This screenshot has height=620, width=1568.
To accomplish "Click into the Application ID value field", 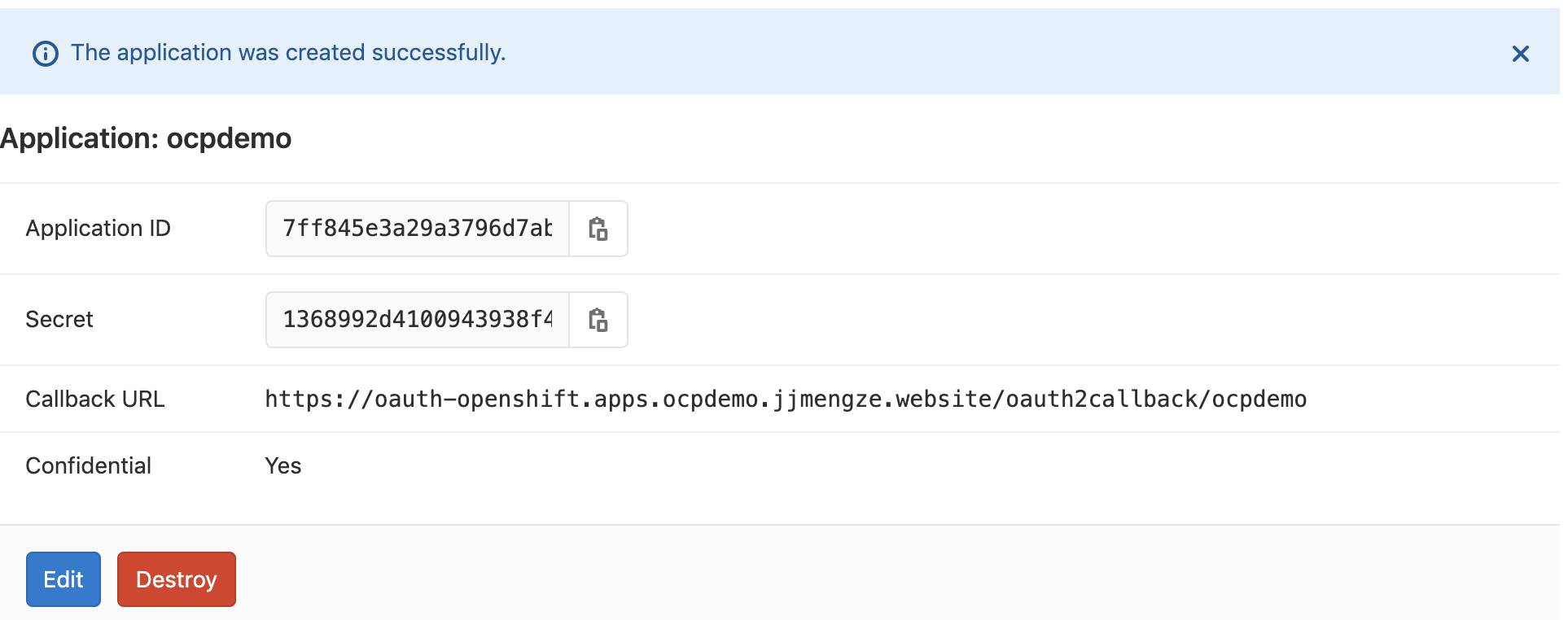I will pyautogui.click(x=417, y=229).
